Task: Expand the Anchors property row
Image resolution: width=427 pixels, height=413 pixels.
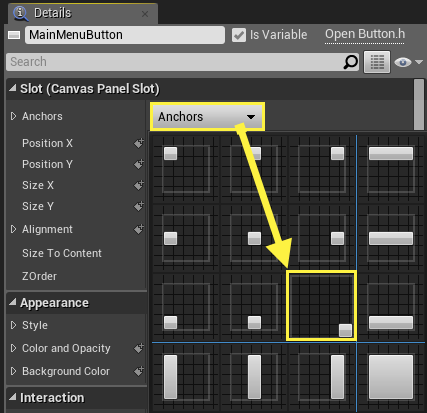Action: (x=13, y=116)
